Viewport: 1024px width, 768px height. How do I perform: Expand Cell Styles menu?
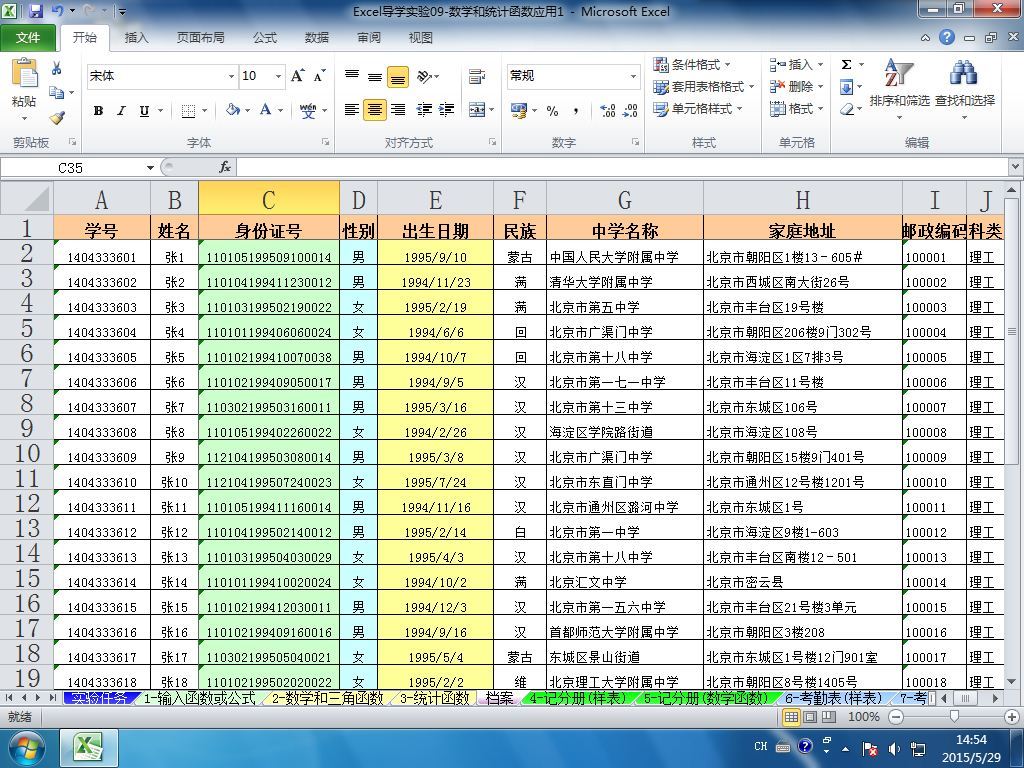[x=697, y=108]
